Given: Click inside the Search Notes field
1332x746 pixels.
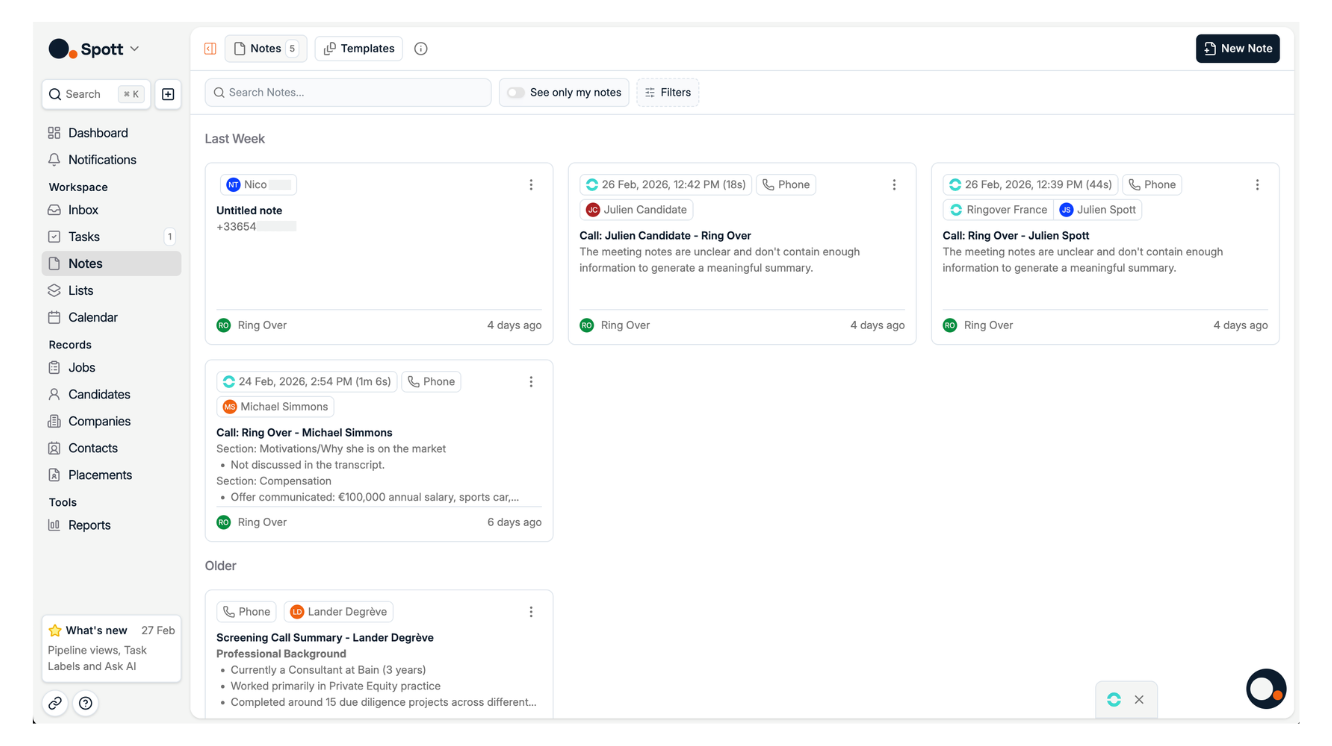Looking at the screenshot, I should pos(347,91).
